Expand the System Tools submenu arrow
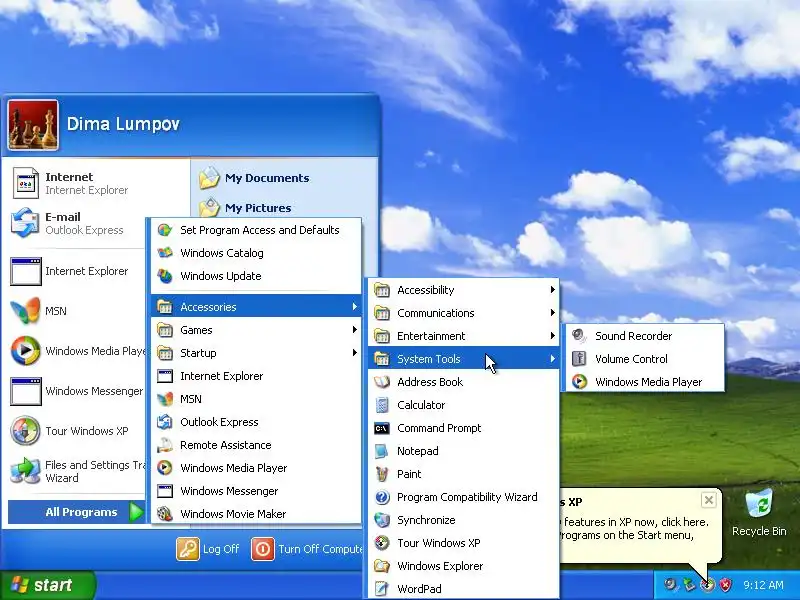Screen dimensions: 800x600 [553, 359]
